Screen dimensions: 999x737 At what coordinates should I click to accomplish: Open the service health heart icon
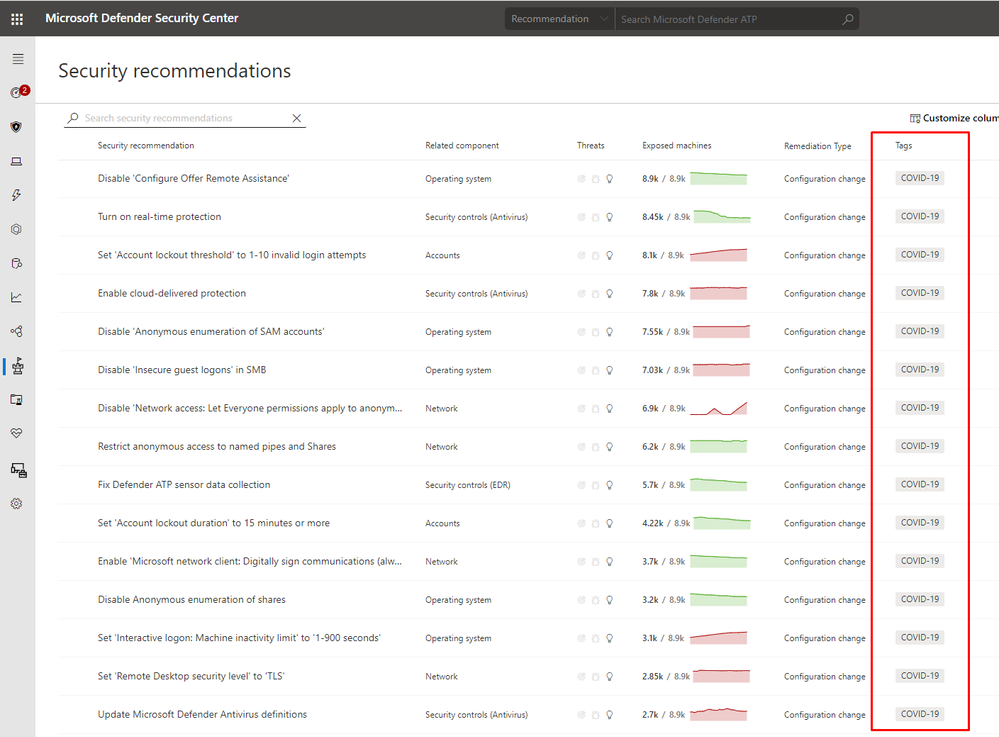pyautogui.click(x=17, y=433)
